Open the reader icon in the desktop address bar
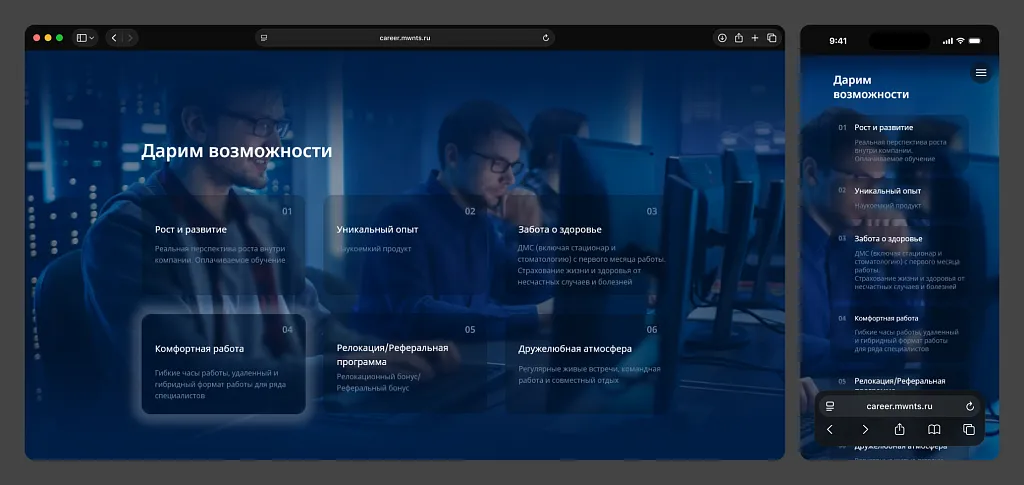 [264, 38]
